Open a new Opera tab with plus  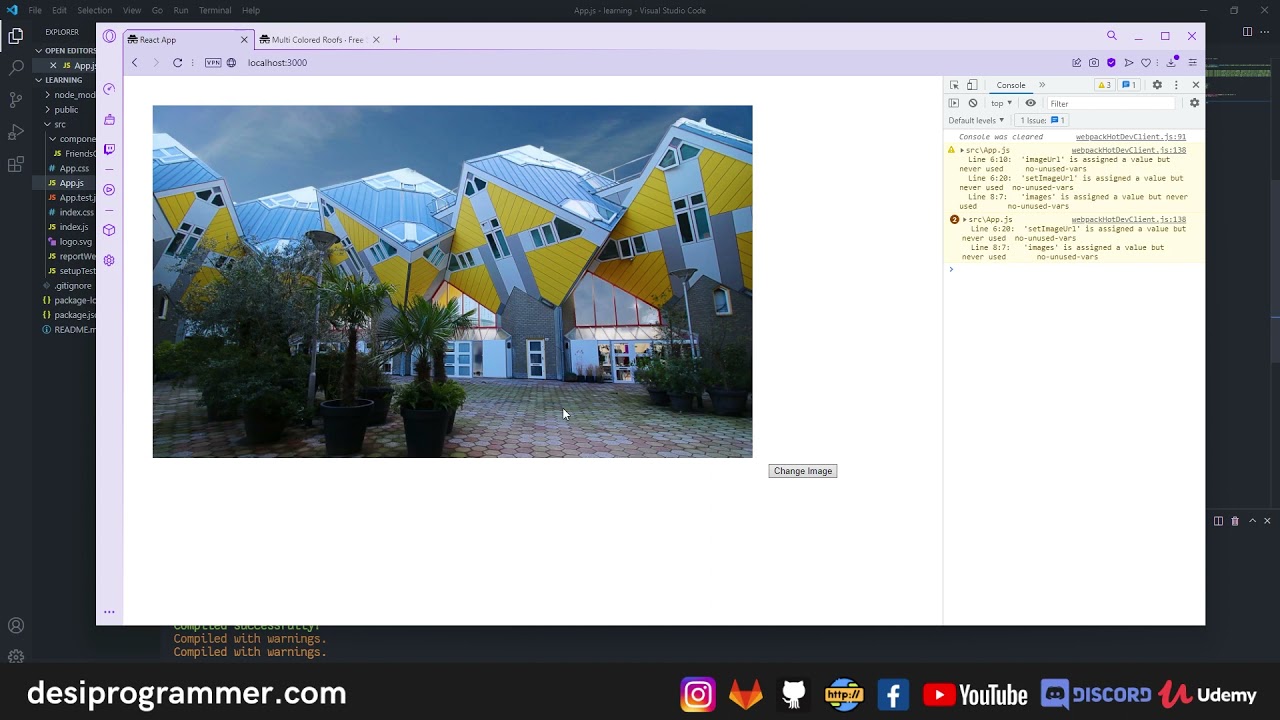pyautogui.click(x=396, y=39)
